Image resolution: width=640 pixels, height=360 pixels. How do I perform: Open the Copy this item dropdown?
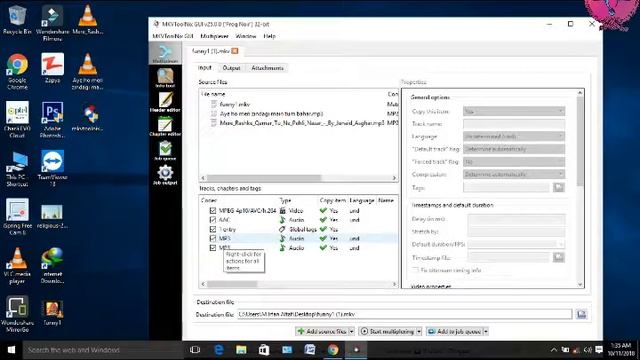pyautogui.click(x=514, y=111)
